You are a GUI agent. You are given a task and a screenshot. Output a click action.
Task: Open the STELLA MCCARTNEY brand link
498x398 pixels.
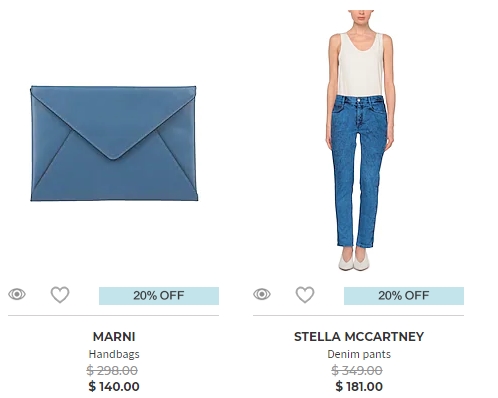pos(359,337)
